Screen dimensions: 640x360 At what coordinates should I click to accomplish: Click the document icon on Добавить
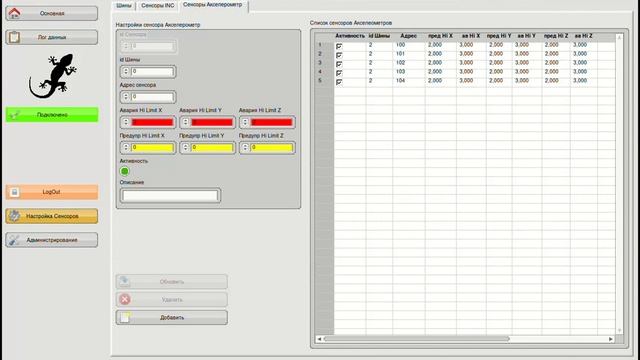tap(125, 317)
